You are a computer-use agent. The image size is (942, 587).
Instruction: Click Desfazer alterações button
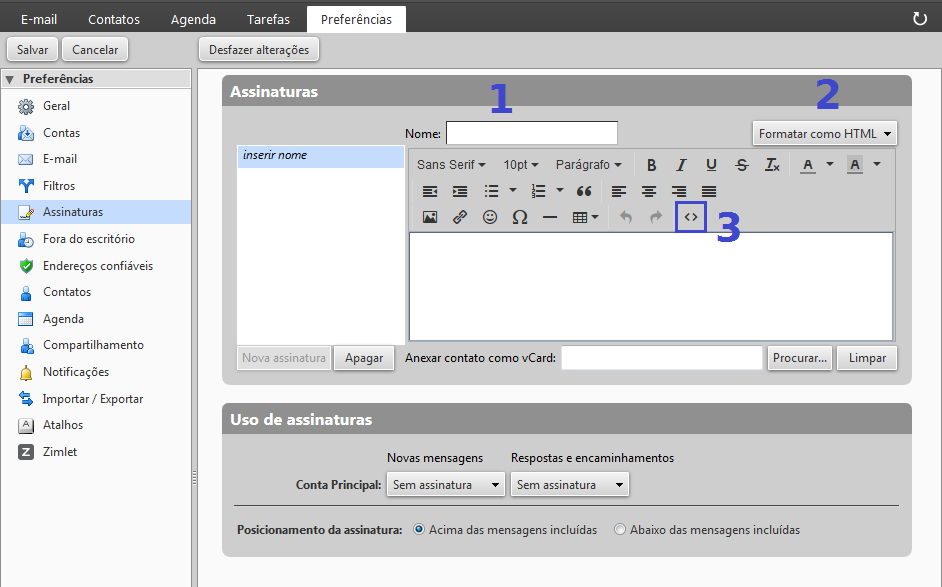[x=259, y=49]
